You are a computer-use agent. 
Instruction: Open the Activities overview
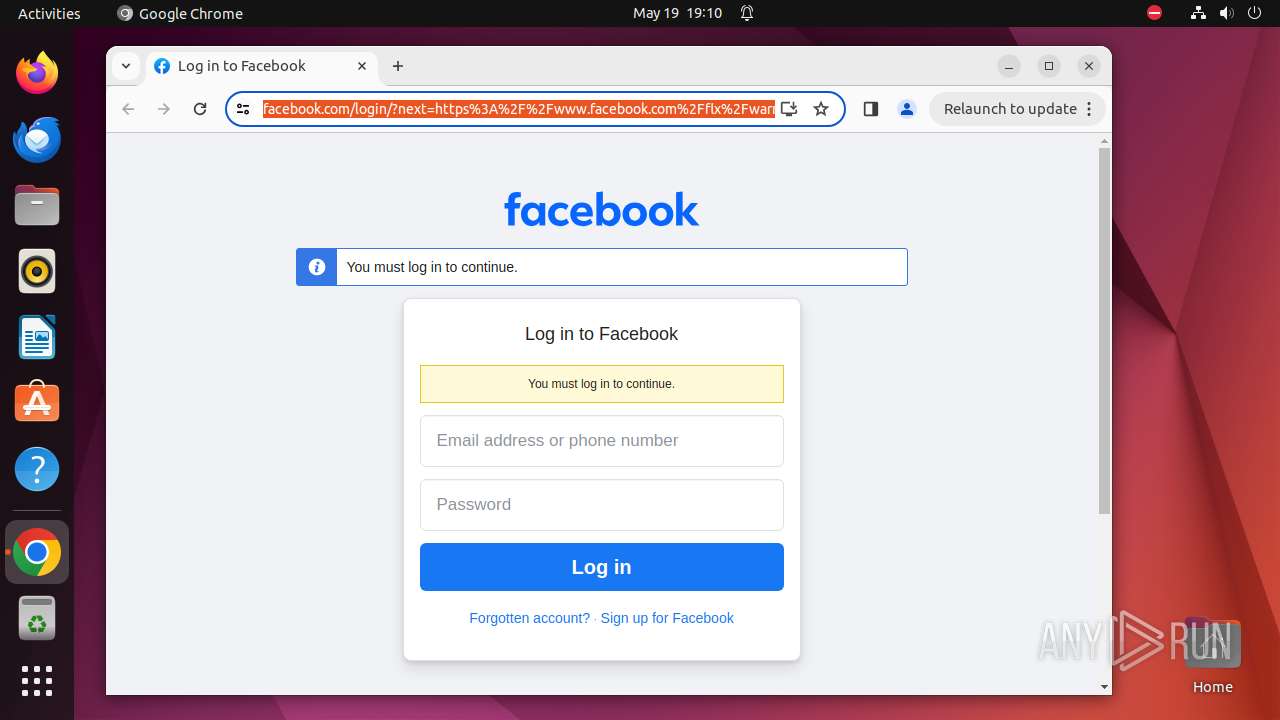coord(49,13)
